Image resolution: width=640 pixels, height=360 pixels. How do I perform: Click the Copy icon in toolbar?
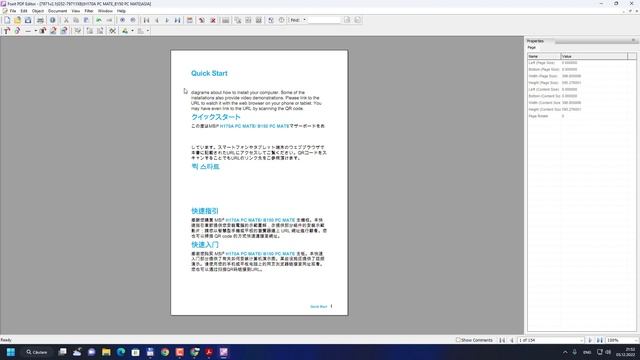point(76,20)
